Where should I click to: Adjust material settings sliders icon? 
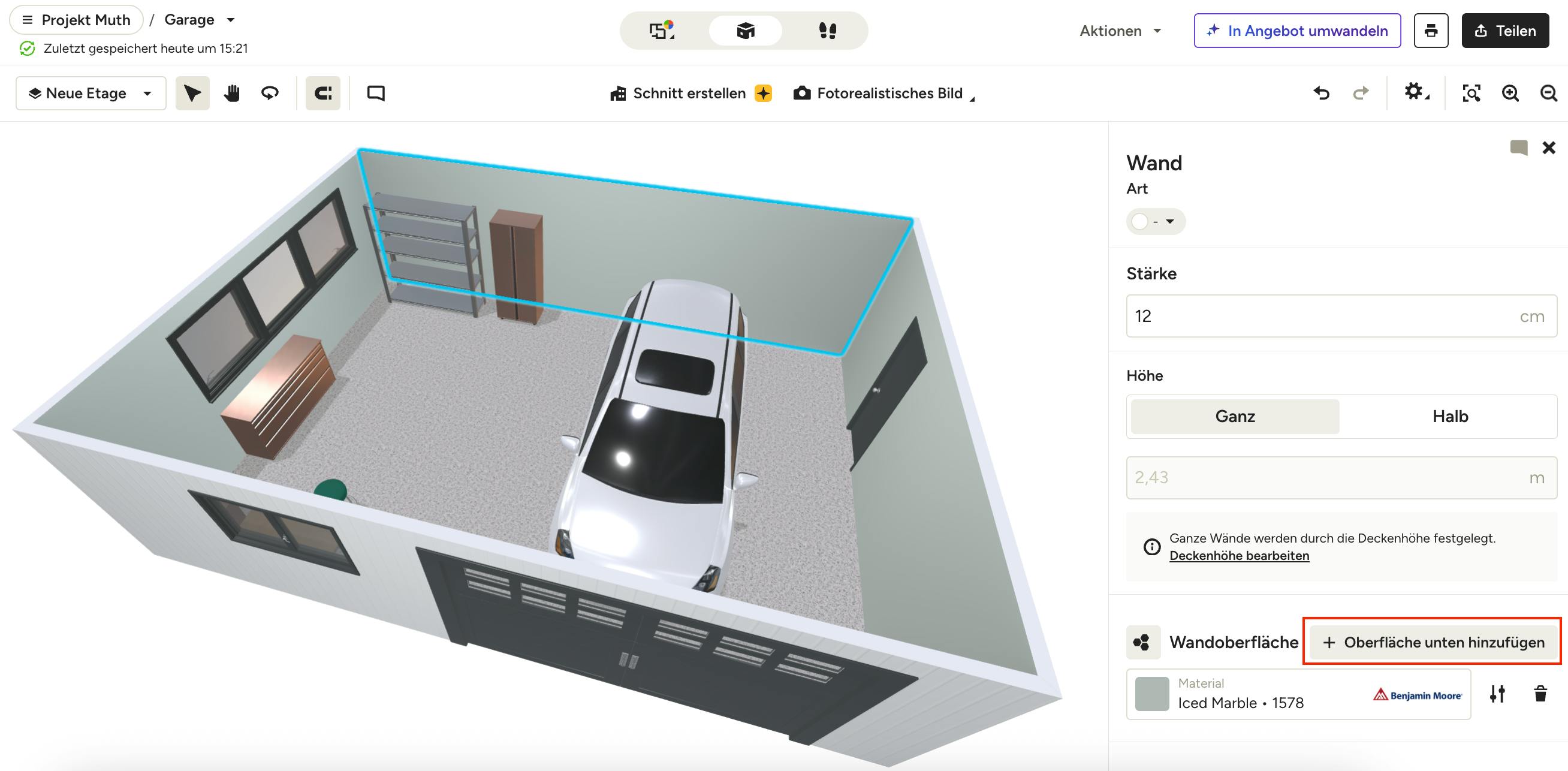point(1497,694)
